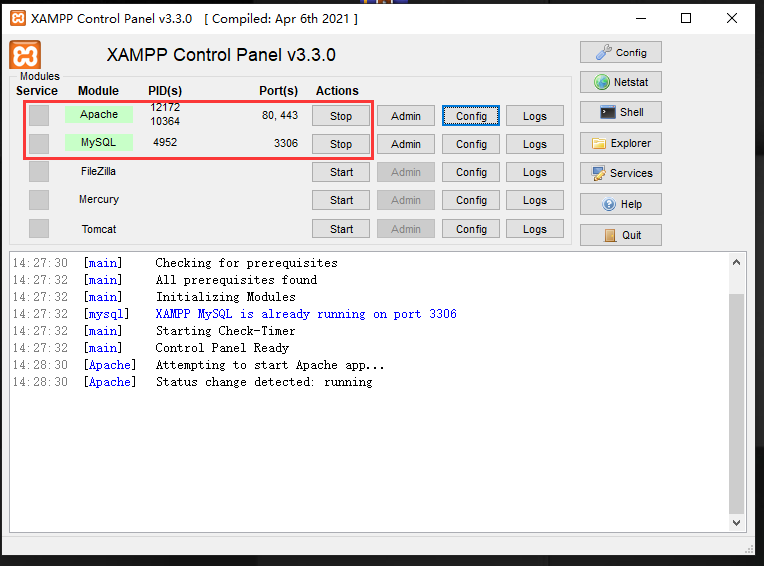Open the Tomcat Config menu
This screenshot has height=566, width=764.
[471, 229]
